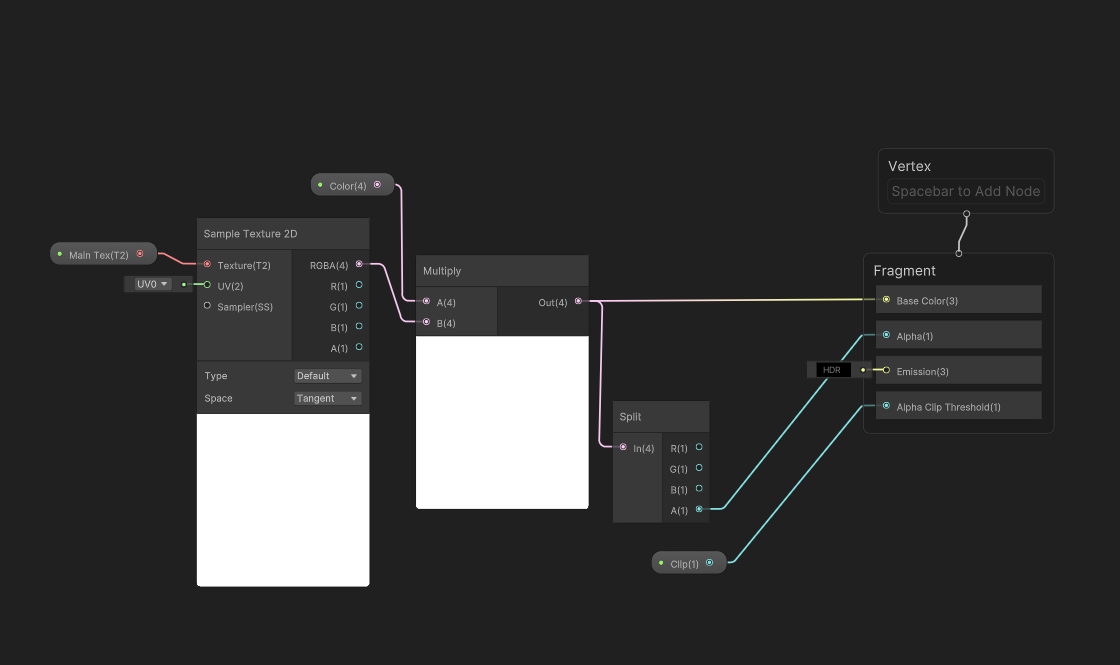Select the Fragment block header
This screenshot has width=1120, height=665.
(x=905, y=270)
